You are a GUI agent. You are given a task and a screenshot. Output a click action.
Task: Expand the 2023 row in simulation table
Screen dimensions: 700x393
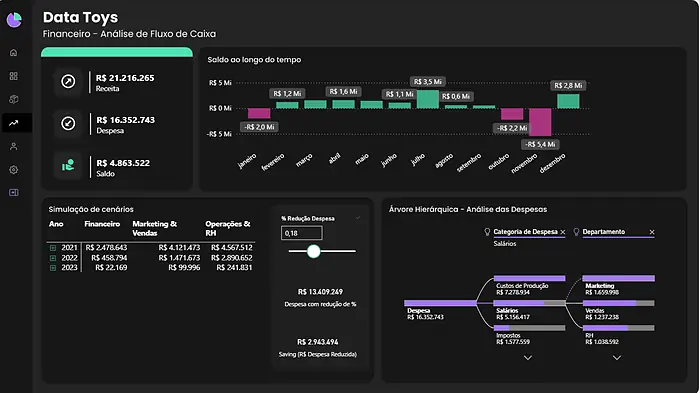click(x=53, y=268)
